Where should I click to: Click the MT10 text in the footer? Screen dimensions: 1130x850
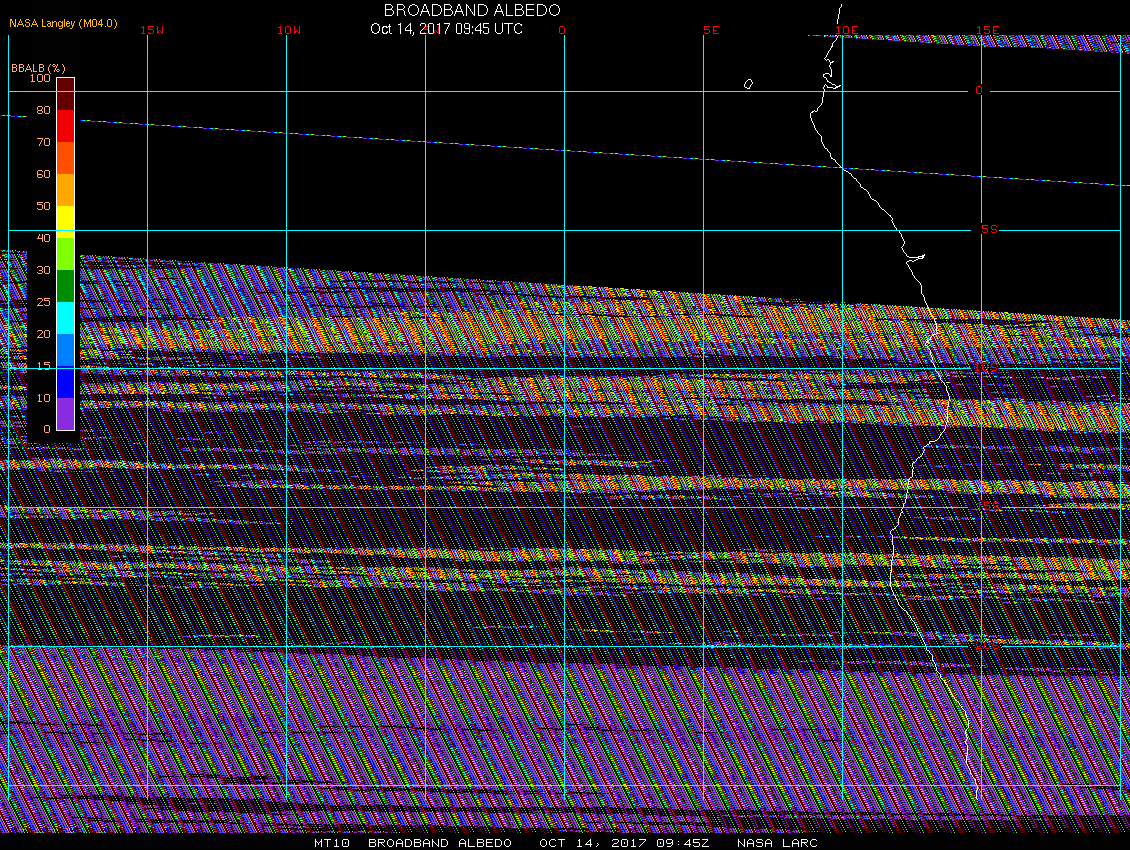(x=332, y=843)
